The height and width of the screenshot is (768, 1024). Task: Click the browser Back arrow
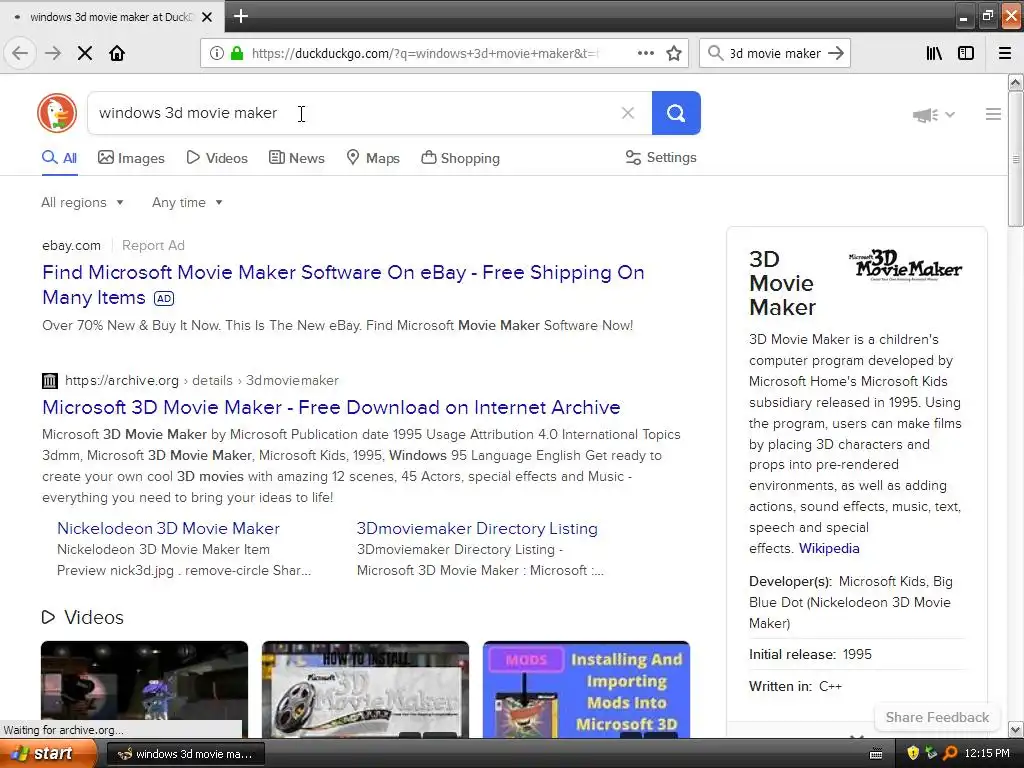coord(20,53)
